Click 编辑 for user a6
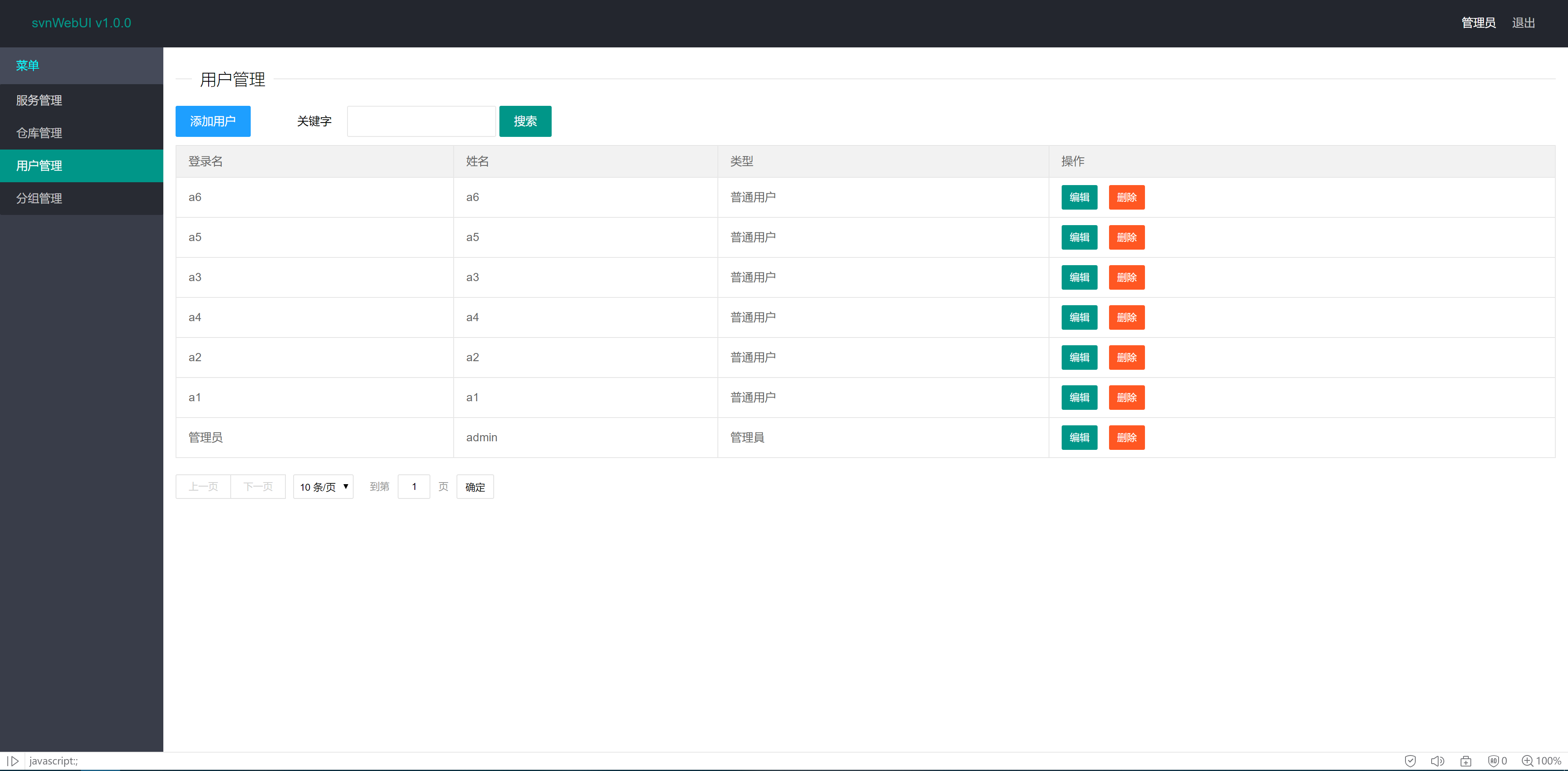Viewport: 1568px width, 771px height. coord(1078,197)
